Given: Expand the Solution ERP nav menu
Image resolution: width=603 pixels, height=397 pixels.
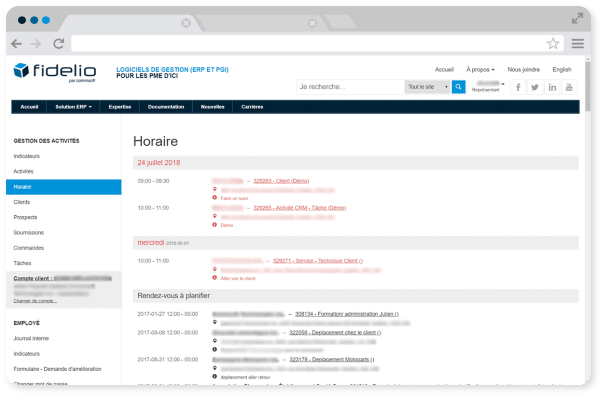Looking at the screenshot, I should pyautogui.click(x=73, y=107).
